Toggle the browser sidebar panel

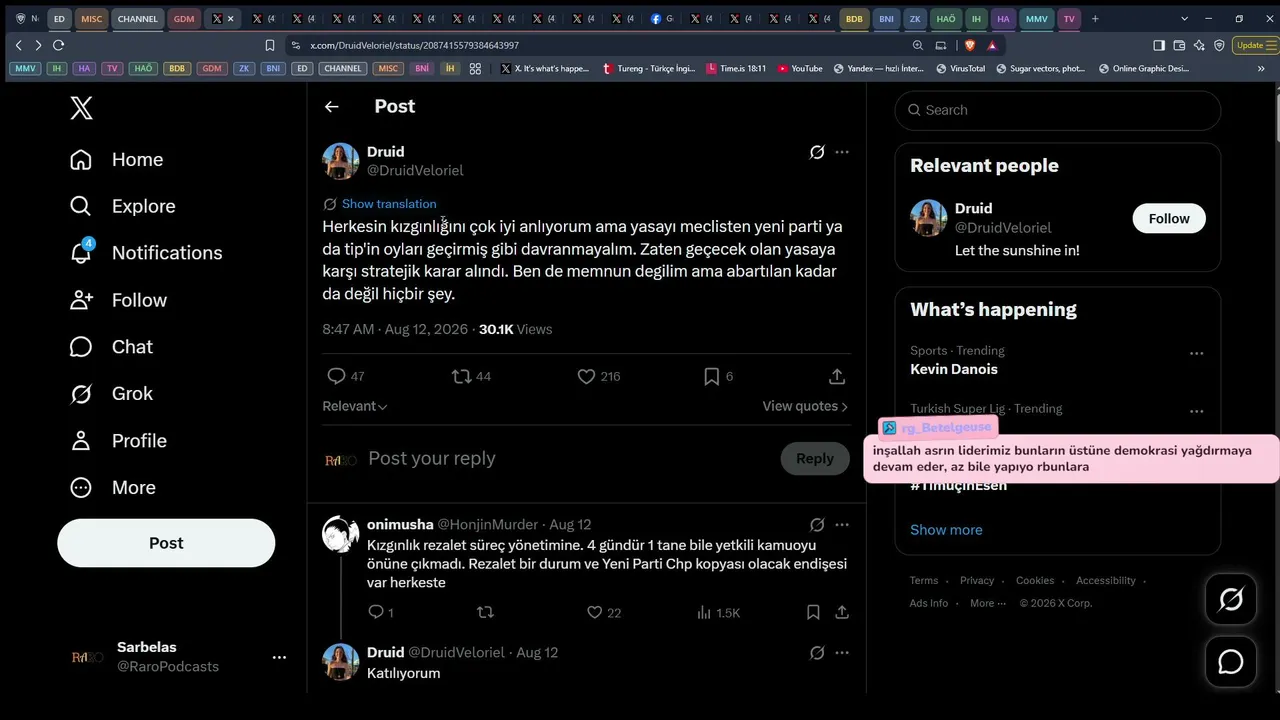tap(1159, 45)
